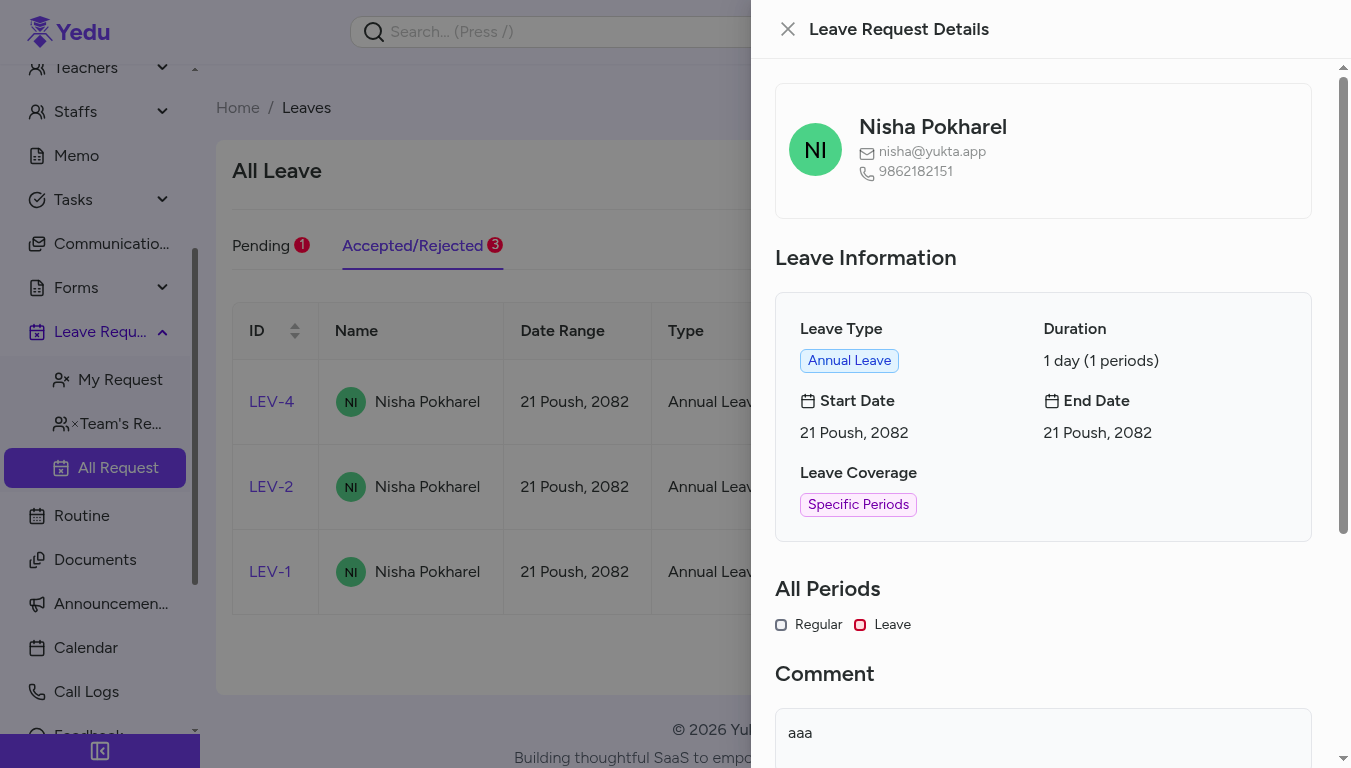Screen dimensions: 1351x768
Task: Switch to the Accepted/Rejected tab
Action: click(x=413, y=245)
